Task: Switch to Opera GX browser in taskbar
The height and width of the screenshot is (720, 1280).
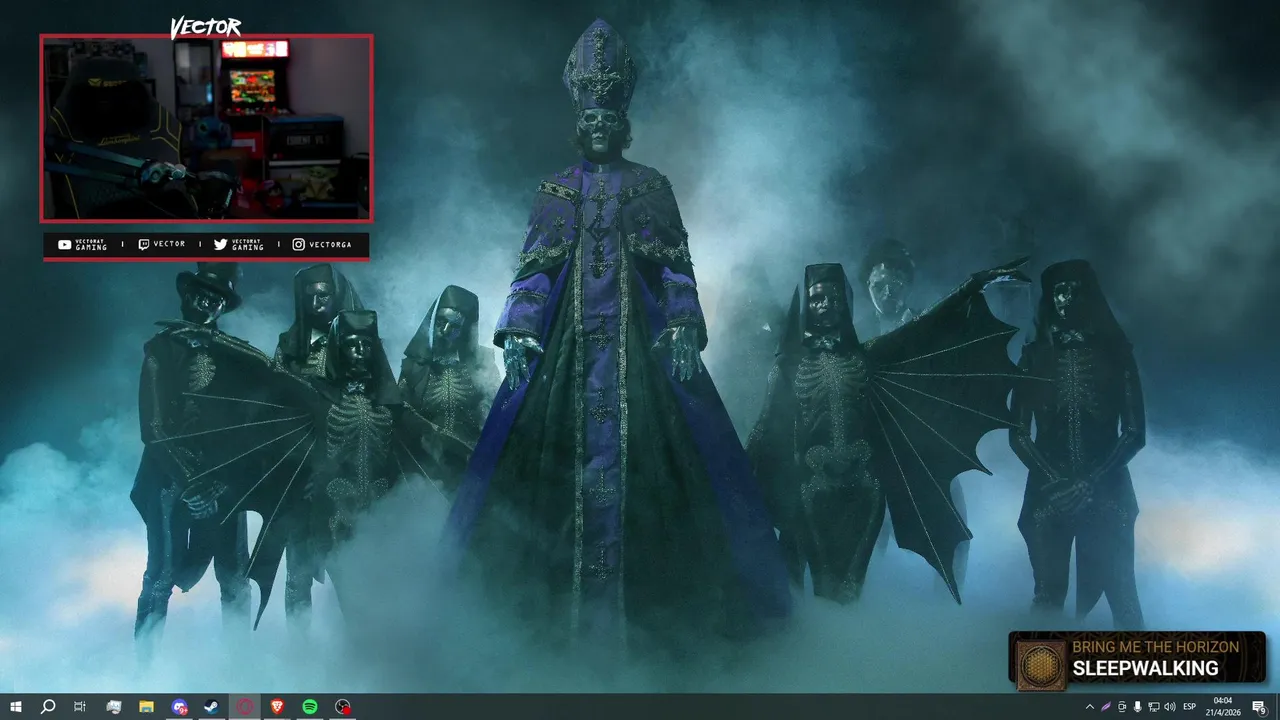Action: pyautogui.click(x=245, y=707)
